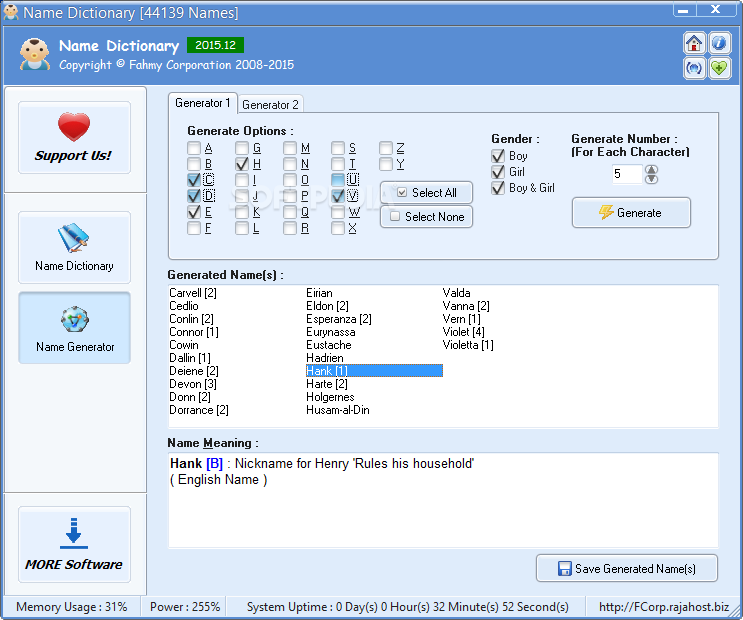Uncheck the Boy & Girl checkbox
Viewport: 743px width, 620px height.
(498, 188)
